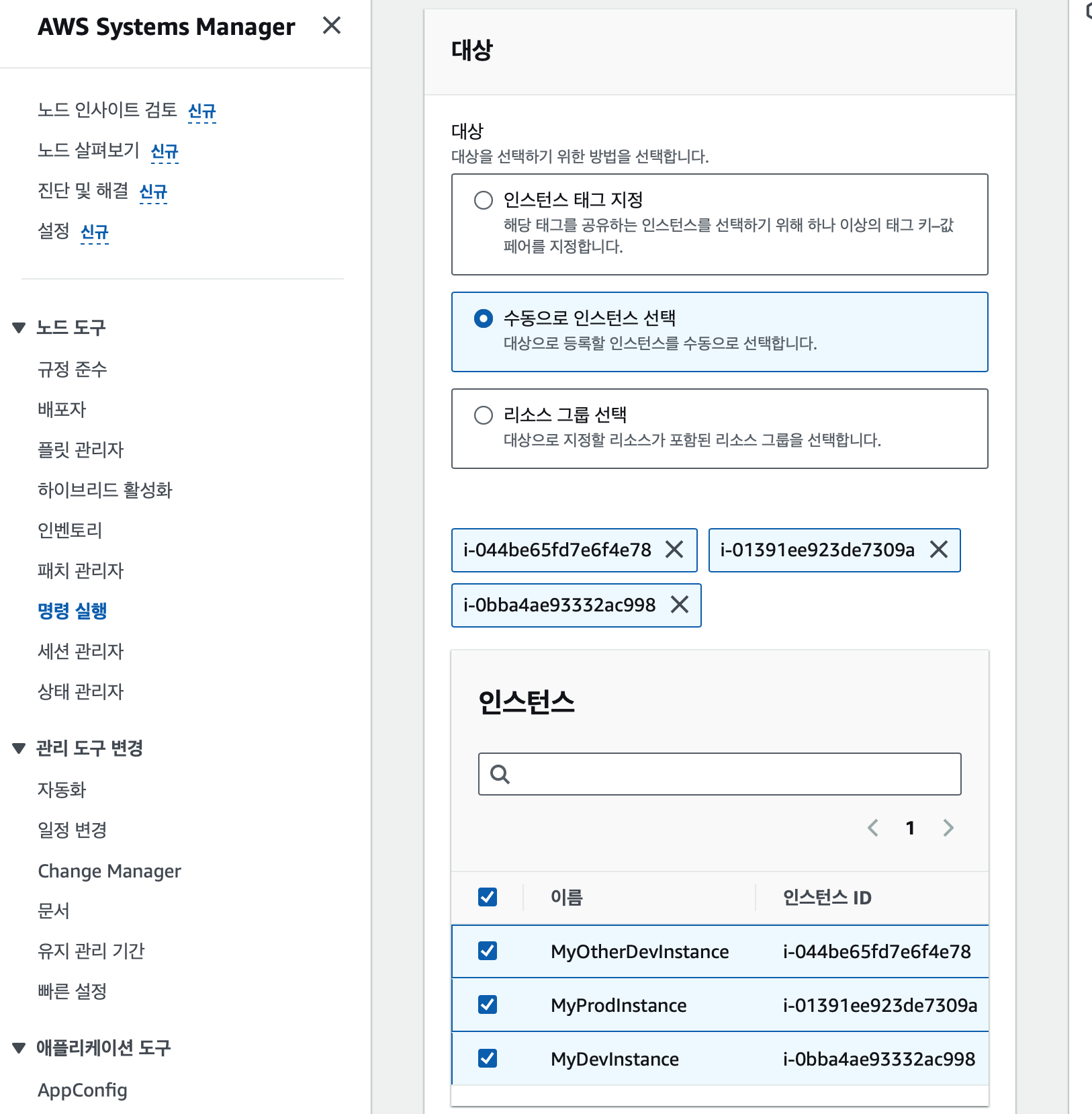Open 패치 관리자 in sidebar
Viewport: 1092px width, 1114px height.
81,570
